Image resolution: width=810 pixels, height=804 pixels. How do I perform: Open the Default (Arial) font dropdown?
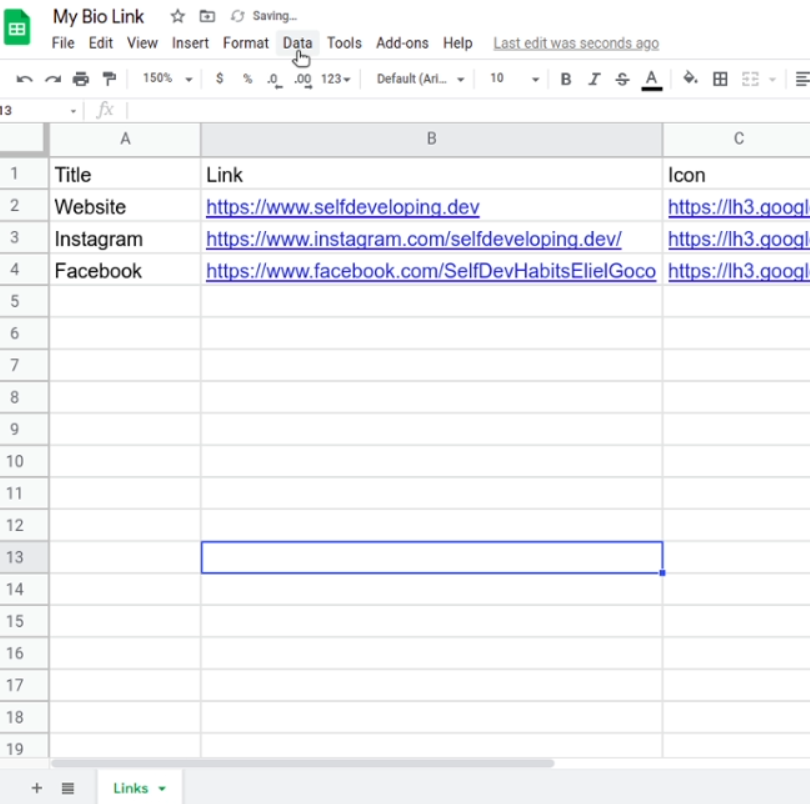point(420,79)
